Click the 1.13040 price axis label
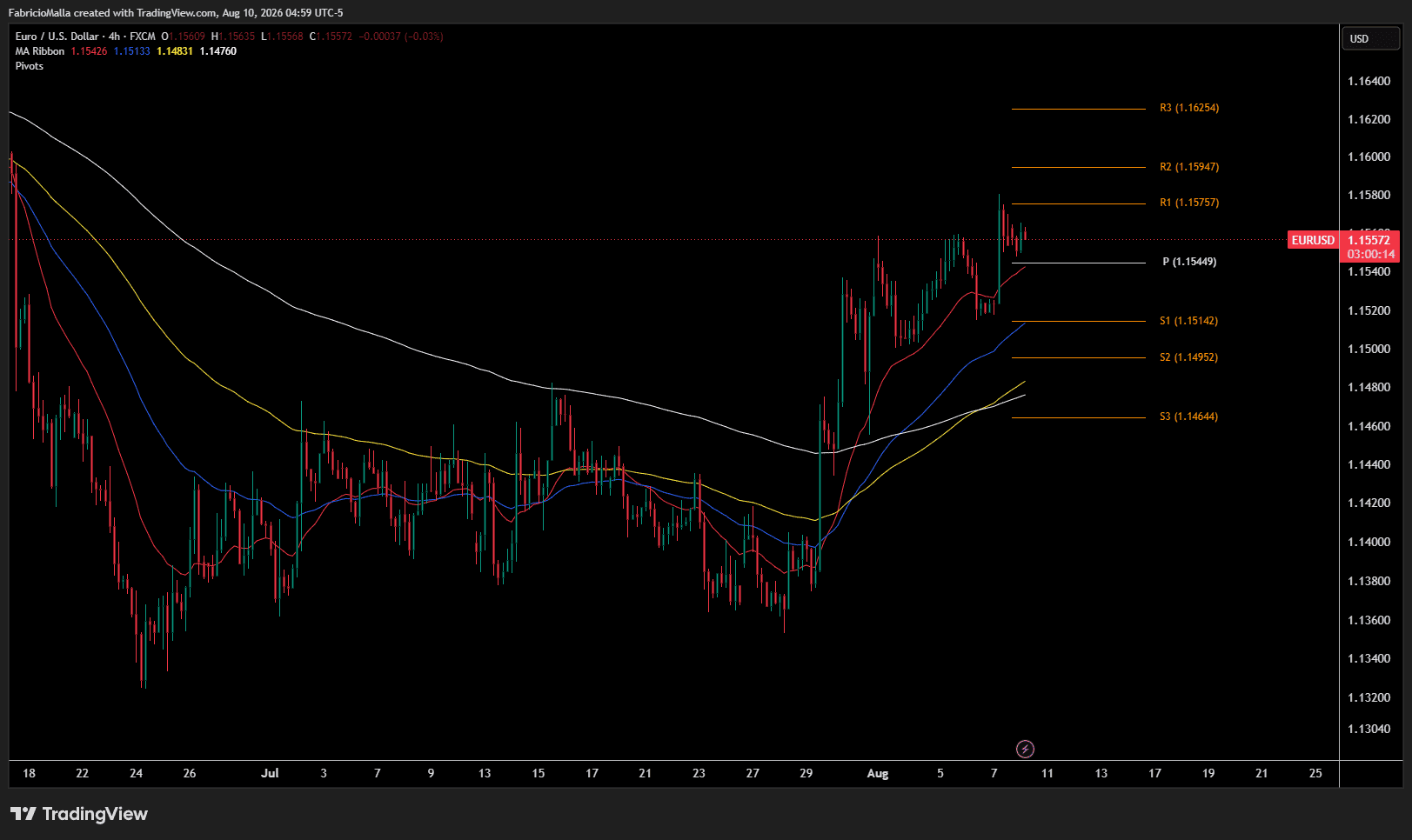The height and width of the screenshot is (840, 1412). point(1369,729)
